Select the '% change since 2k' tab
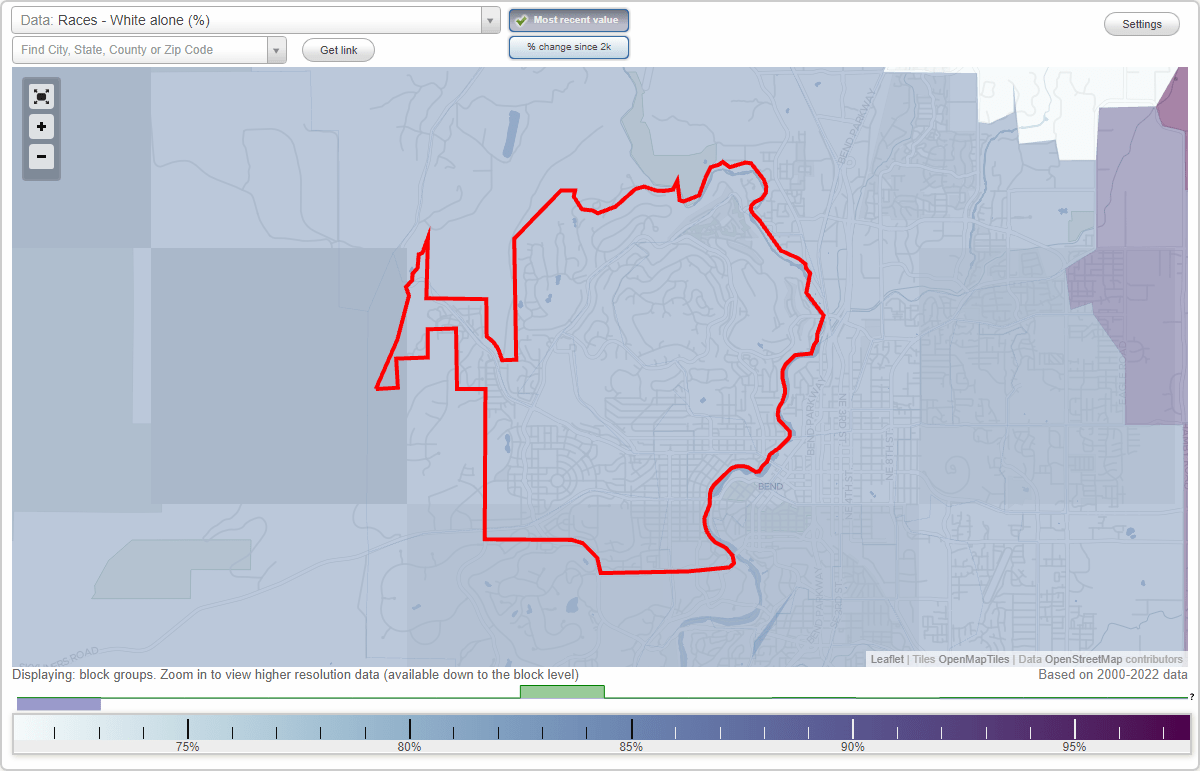 point(568,46)
